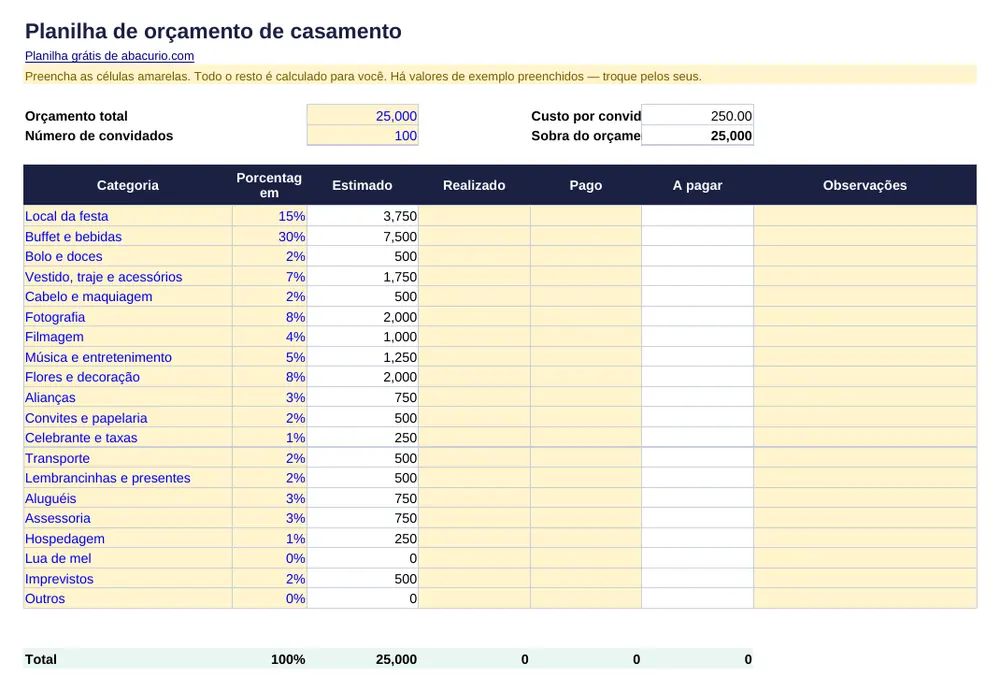Image resolution: width=1000 pixels, height=691 pixels.
Task: Click the Realizado column header
Action: 474,185
